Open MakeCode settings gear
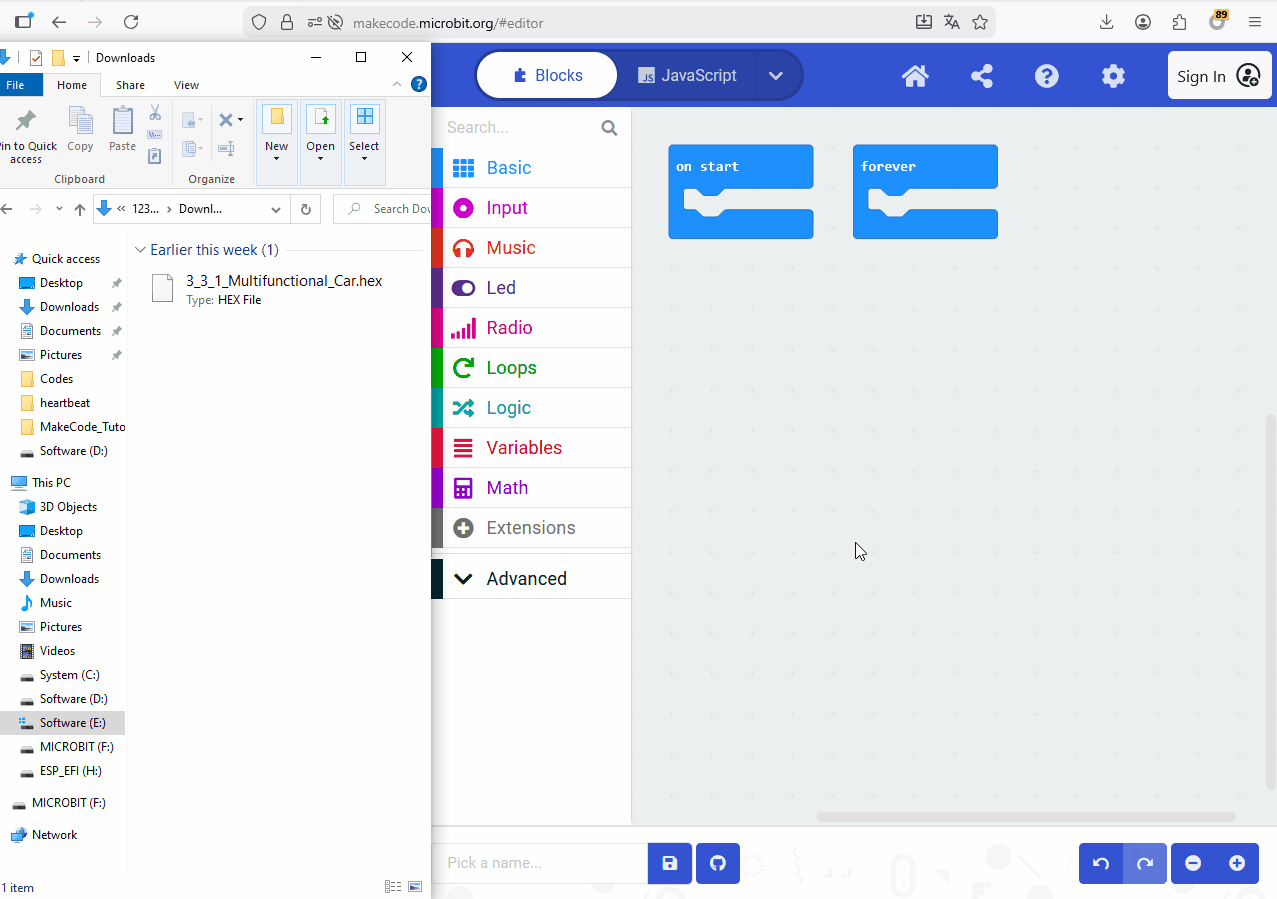The image size is (1277, 899). pos(1113,76)
